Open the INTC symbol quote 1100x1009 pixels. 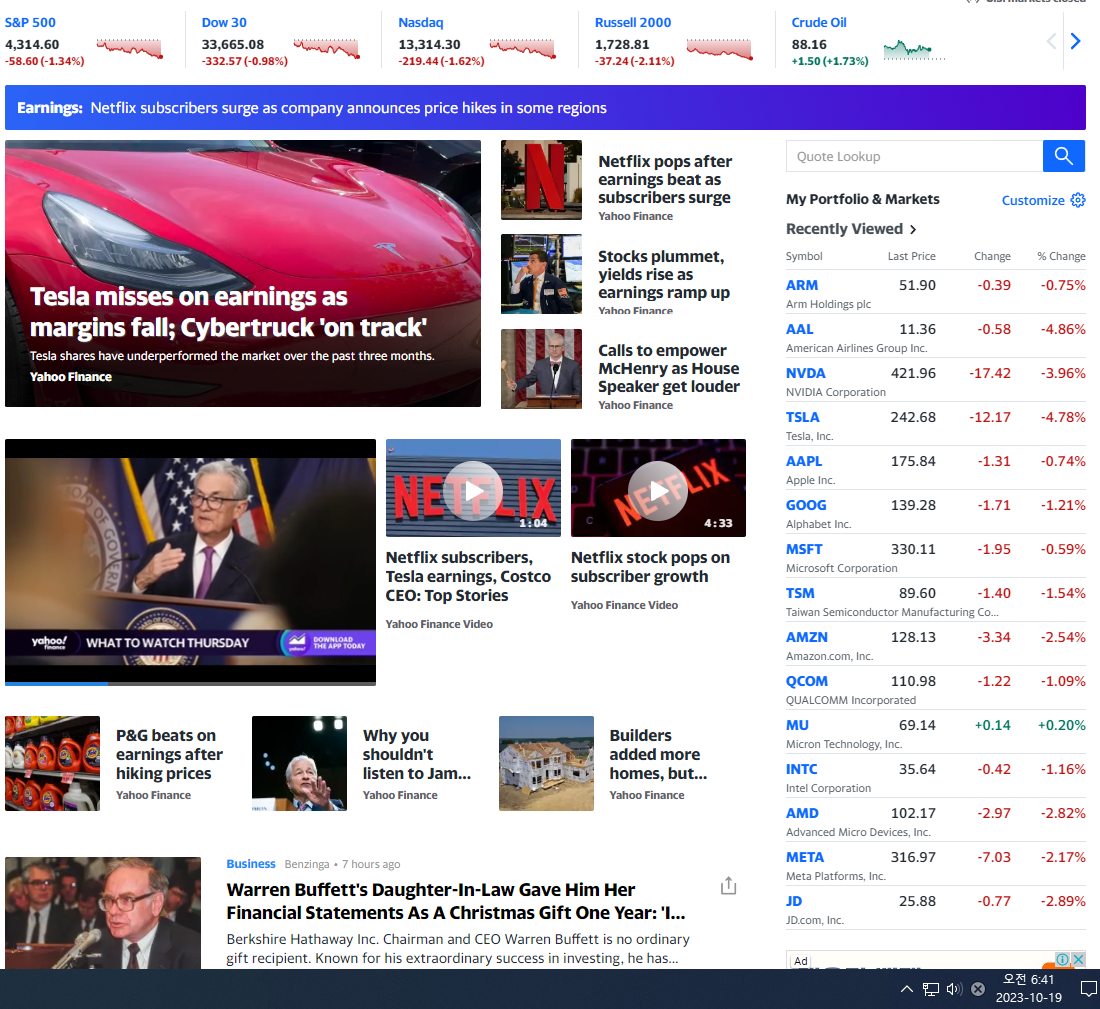tap(801, 769)
